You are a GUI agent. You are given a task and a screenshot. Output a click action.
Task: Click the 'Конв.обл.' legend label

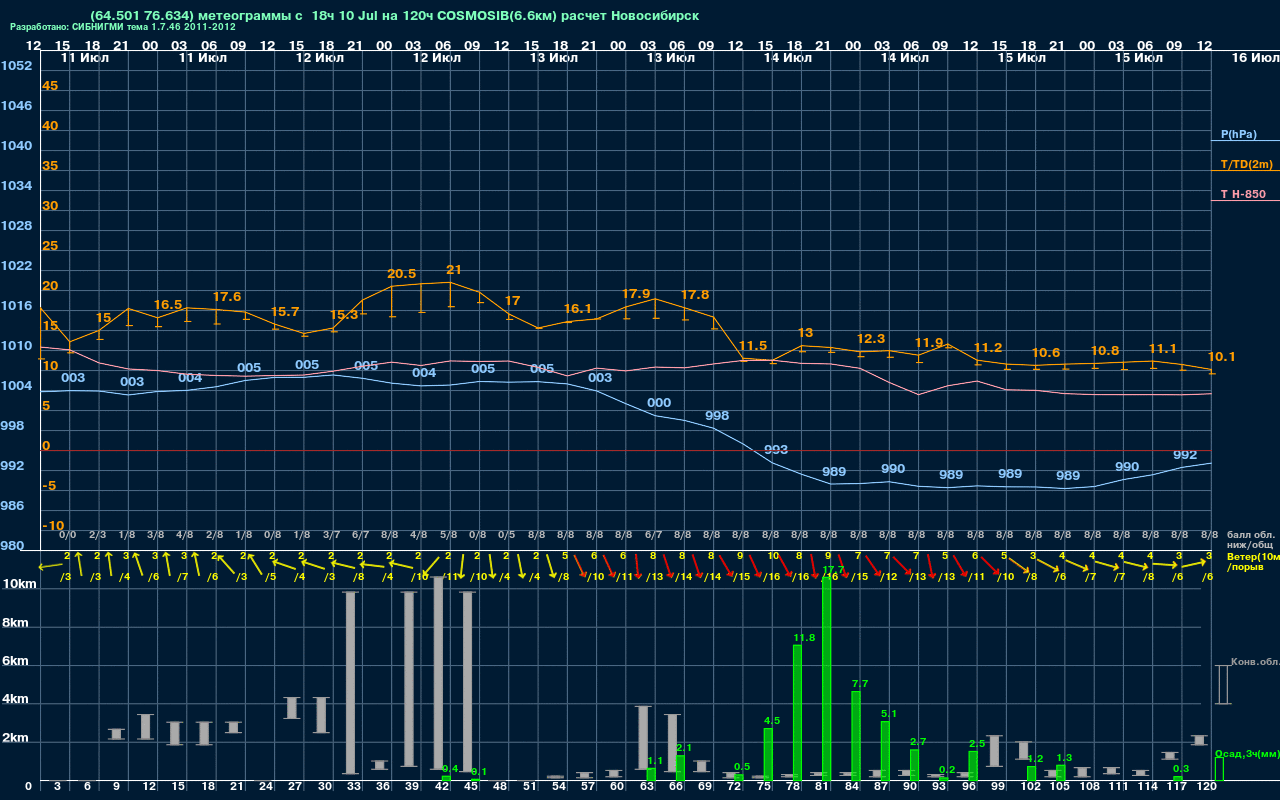[1254, 662]
